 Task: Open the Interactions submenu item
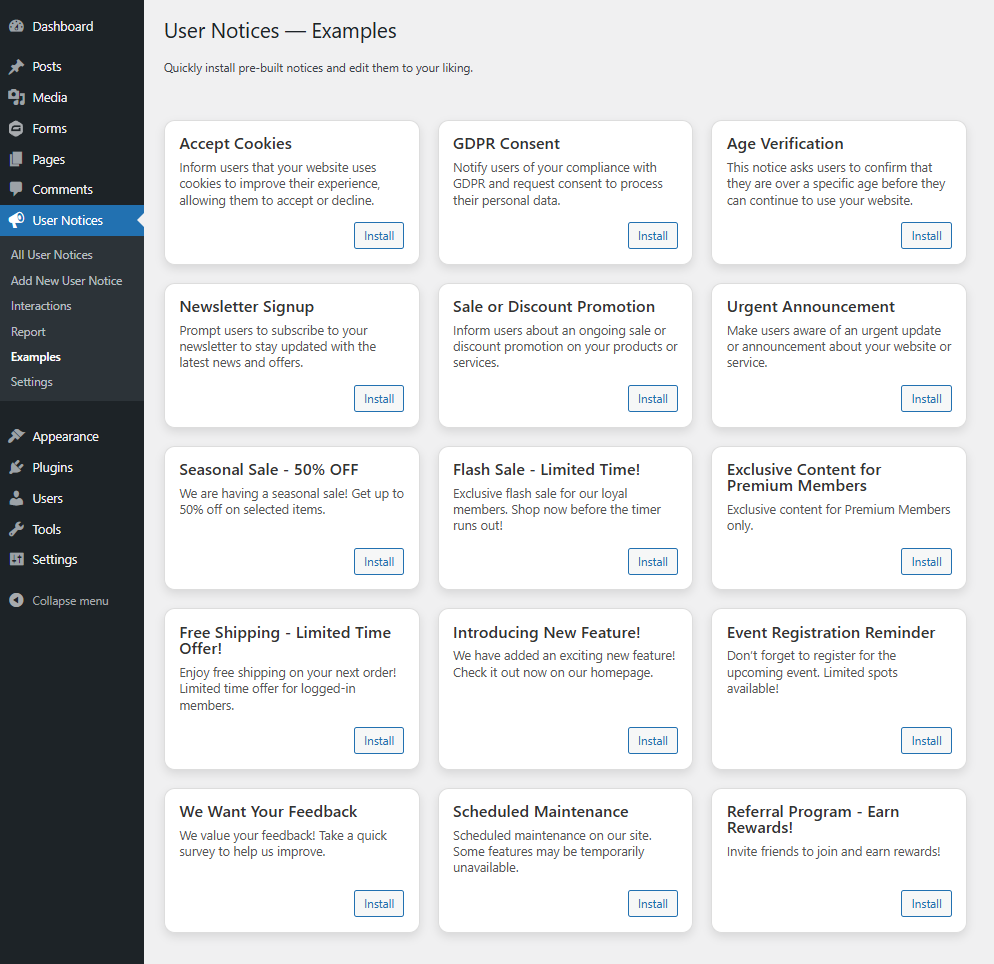point(41,306)
